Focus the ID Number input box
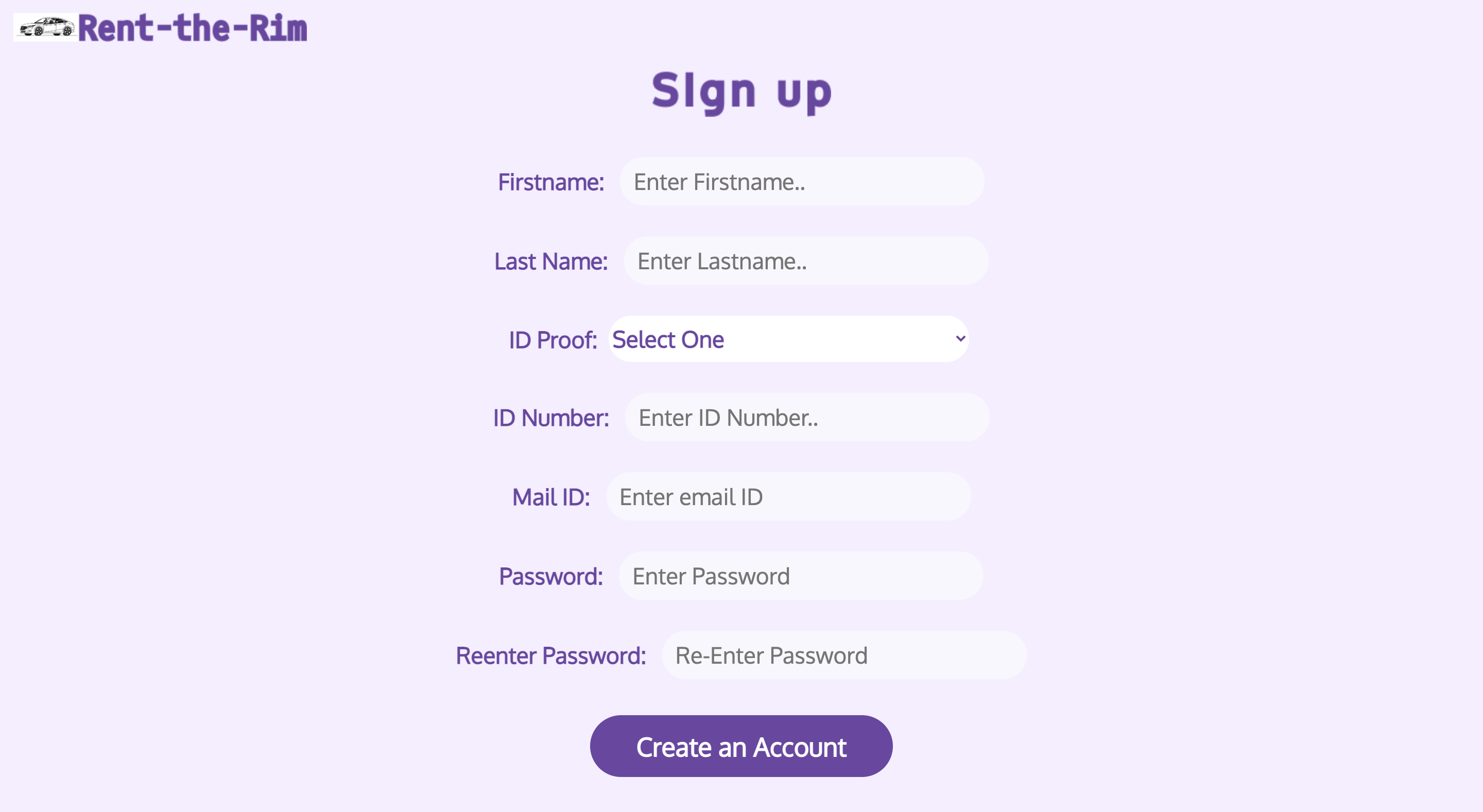 click(x=806, y=418)
